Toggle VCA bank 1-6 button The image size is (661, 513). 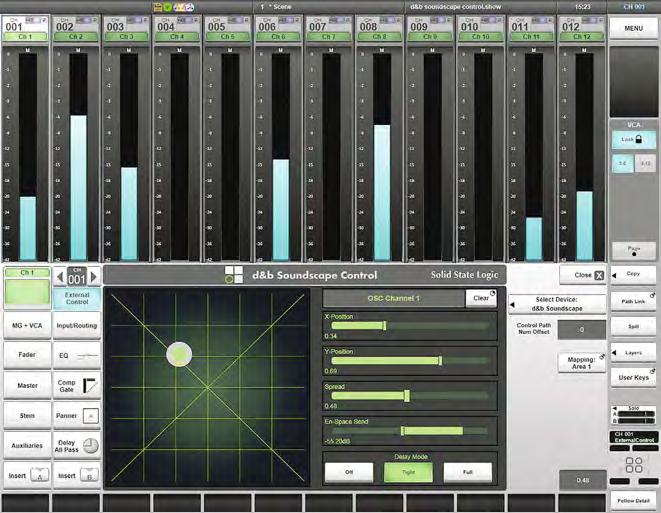[623, 163]
